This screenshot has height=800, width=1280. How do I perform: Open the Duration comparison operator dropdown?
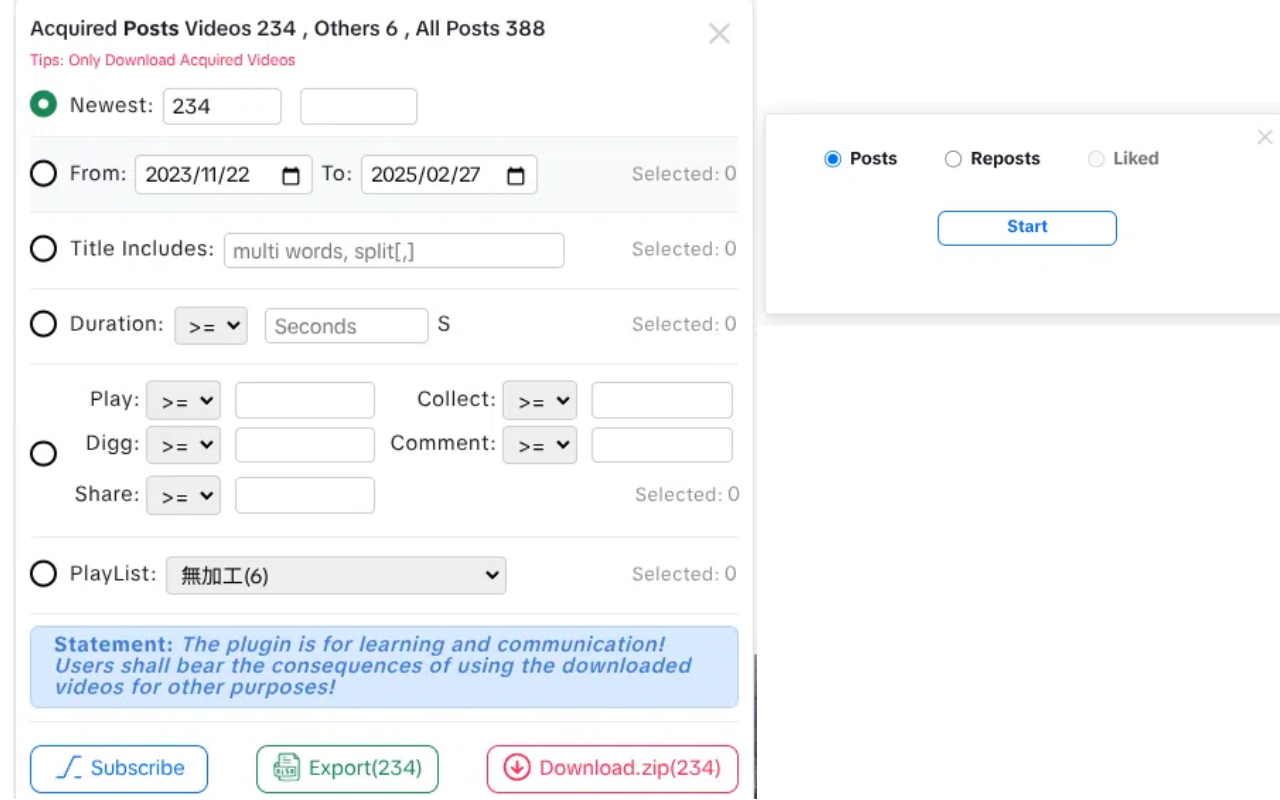(x=211, y=326)
